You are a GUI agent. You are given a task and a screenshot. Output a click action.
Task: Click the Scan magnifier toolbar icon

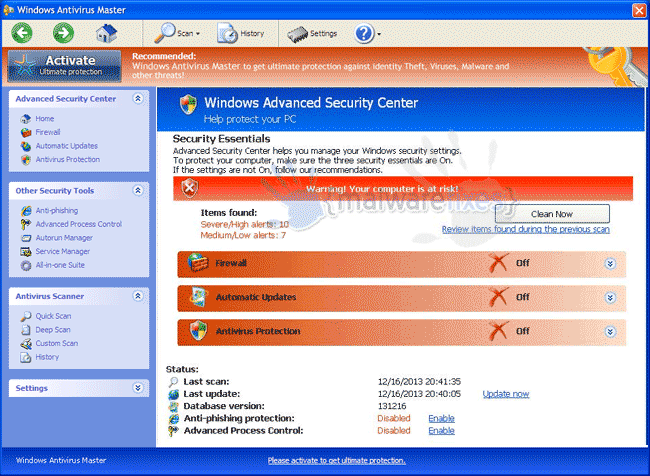[165, 33]
